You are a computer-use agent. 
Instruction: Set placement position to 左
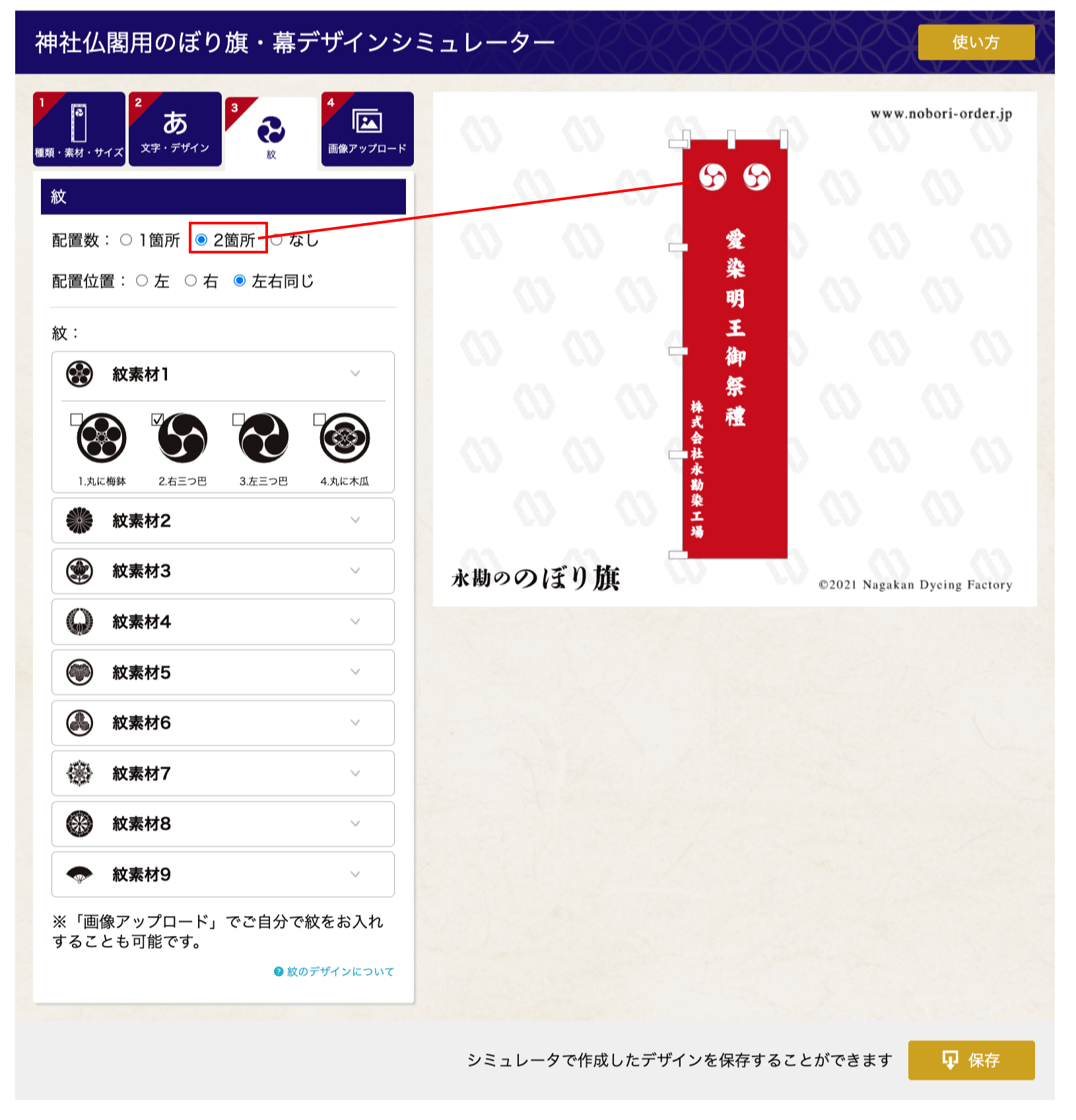pyautogui.click(x=142, y=281)
